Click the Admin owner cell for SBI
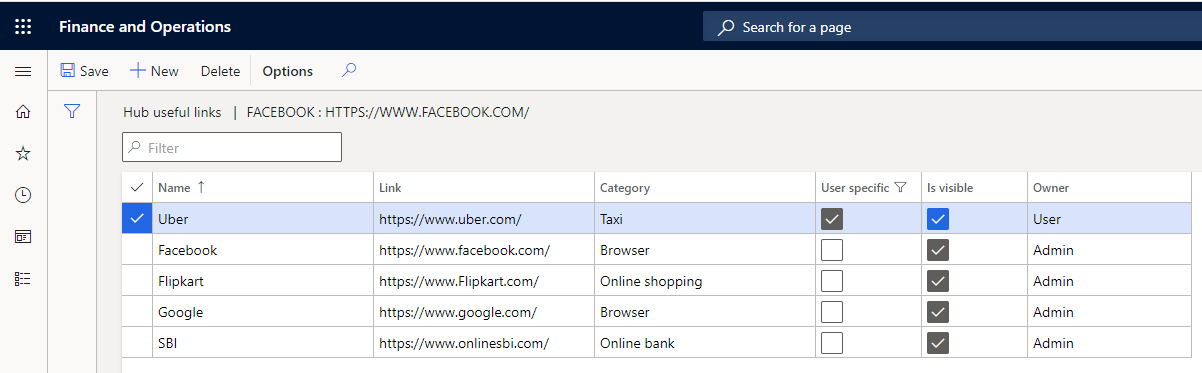The image size is (1202, 373). click(1110, 343)
